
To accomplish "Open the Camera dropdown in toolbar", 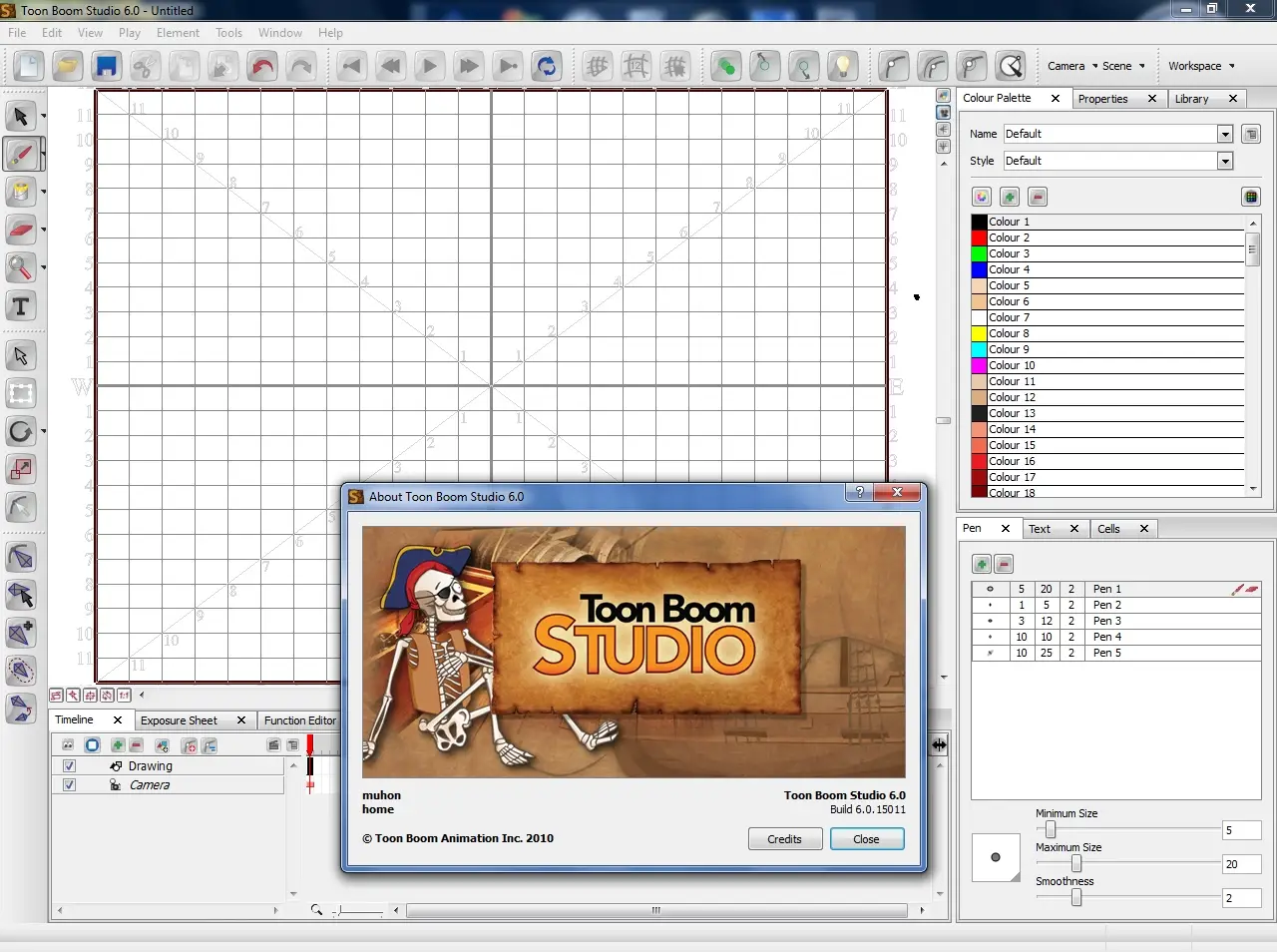I will (1072, 66).
